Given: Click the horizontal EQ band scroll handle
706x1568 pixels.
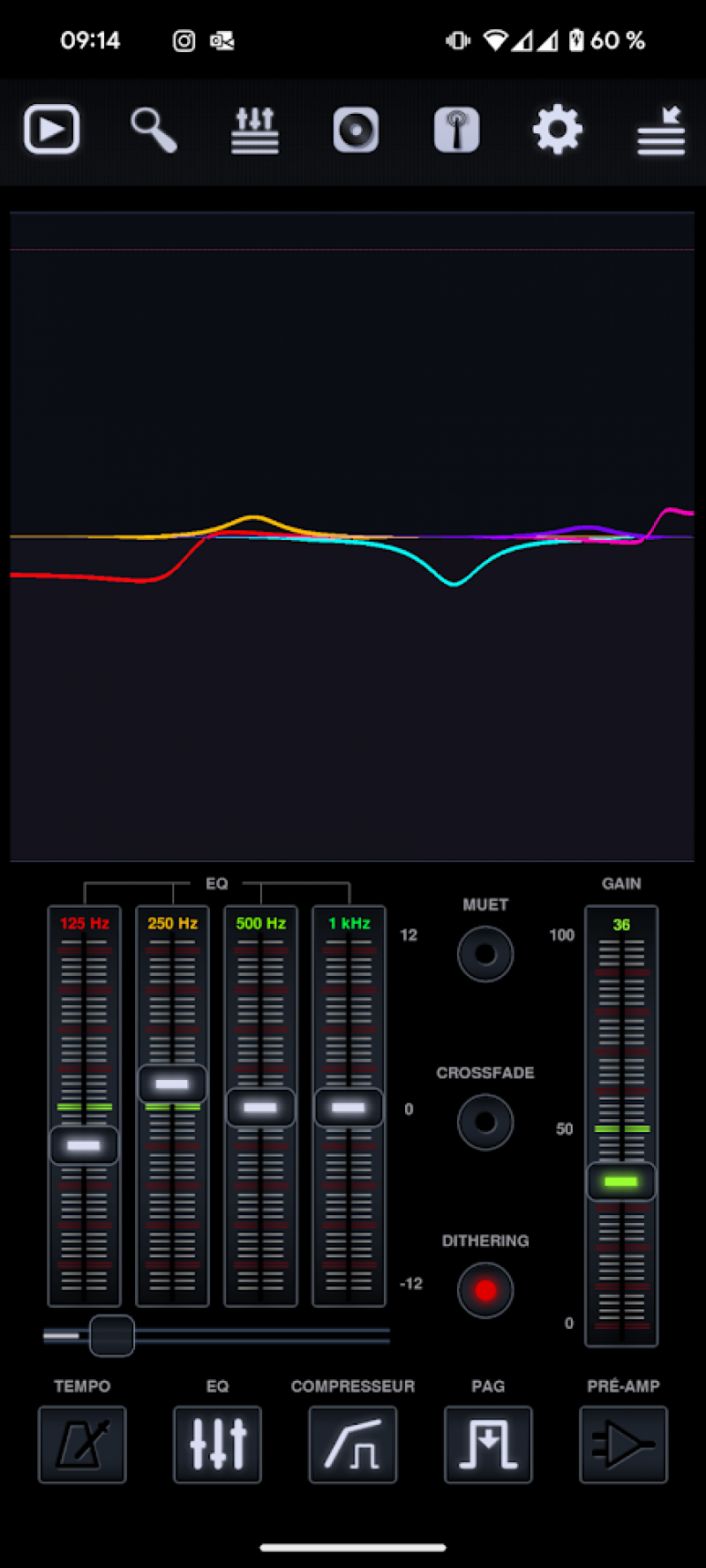Looking at the screenshot, I should [x=112, y=1335].
